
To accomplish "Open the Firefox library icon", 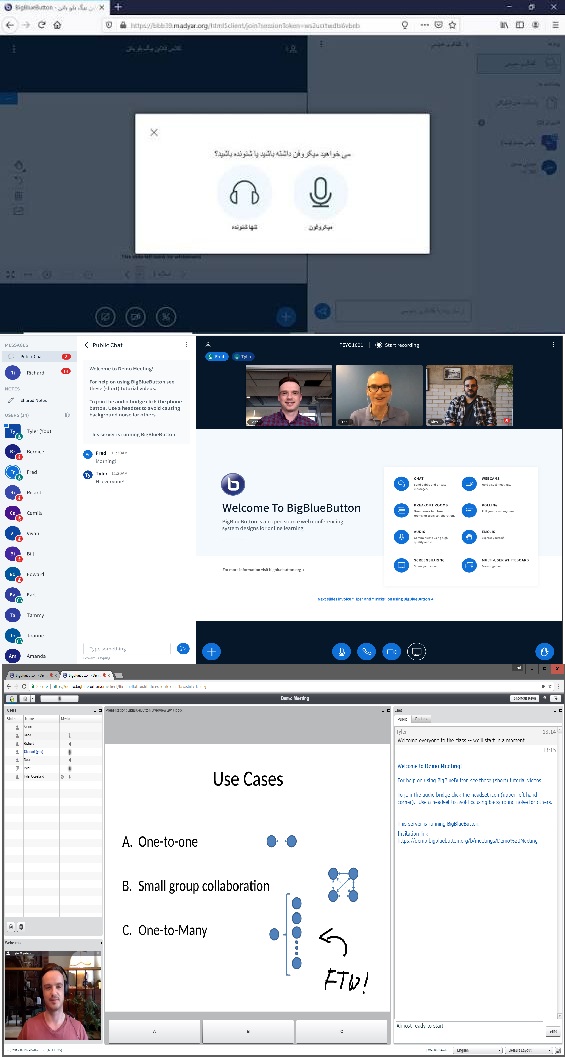I will coord(504,24).
